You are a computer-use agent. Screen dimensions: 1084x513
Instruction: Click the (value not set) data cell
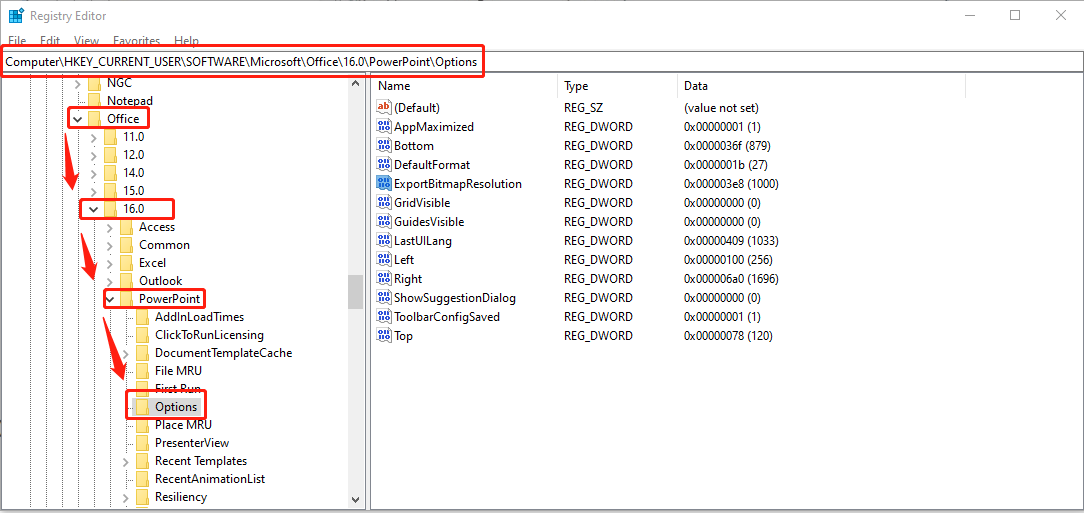(721, 108)
